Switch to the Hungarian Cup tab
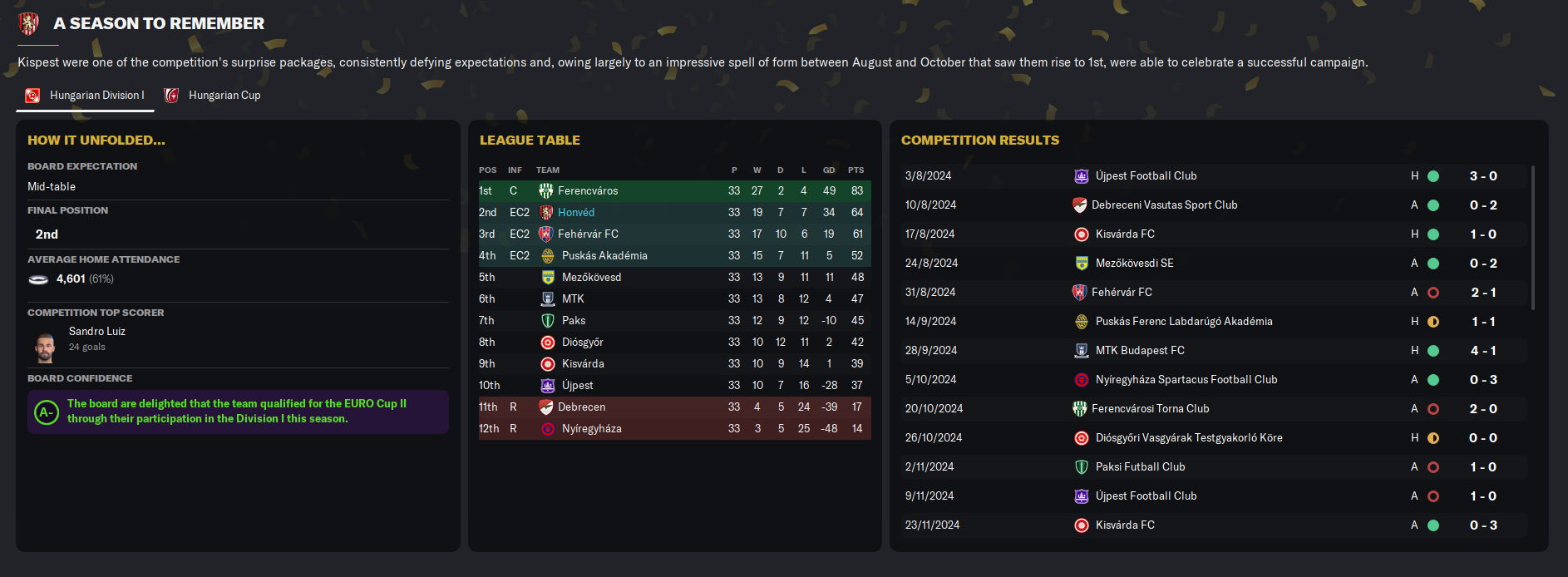 point(224,96)
